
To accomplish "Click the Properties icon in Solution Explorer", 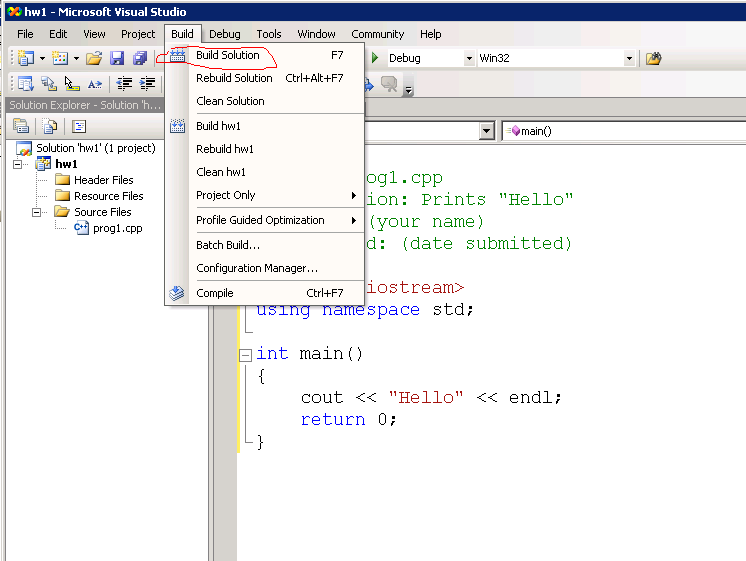I will pos(21,126).
